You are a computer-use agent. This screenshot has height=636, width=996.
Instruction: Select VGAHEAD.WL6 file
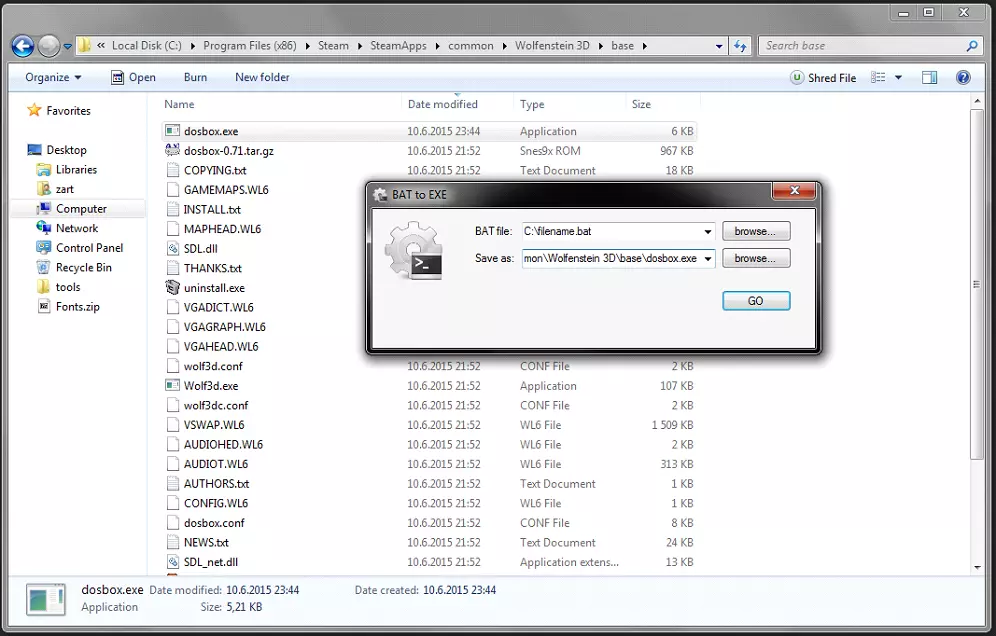point(221,347)
